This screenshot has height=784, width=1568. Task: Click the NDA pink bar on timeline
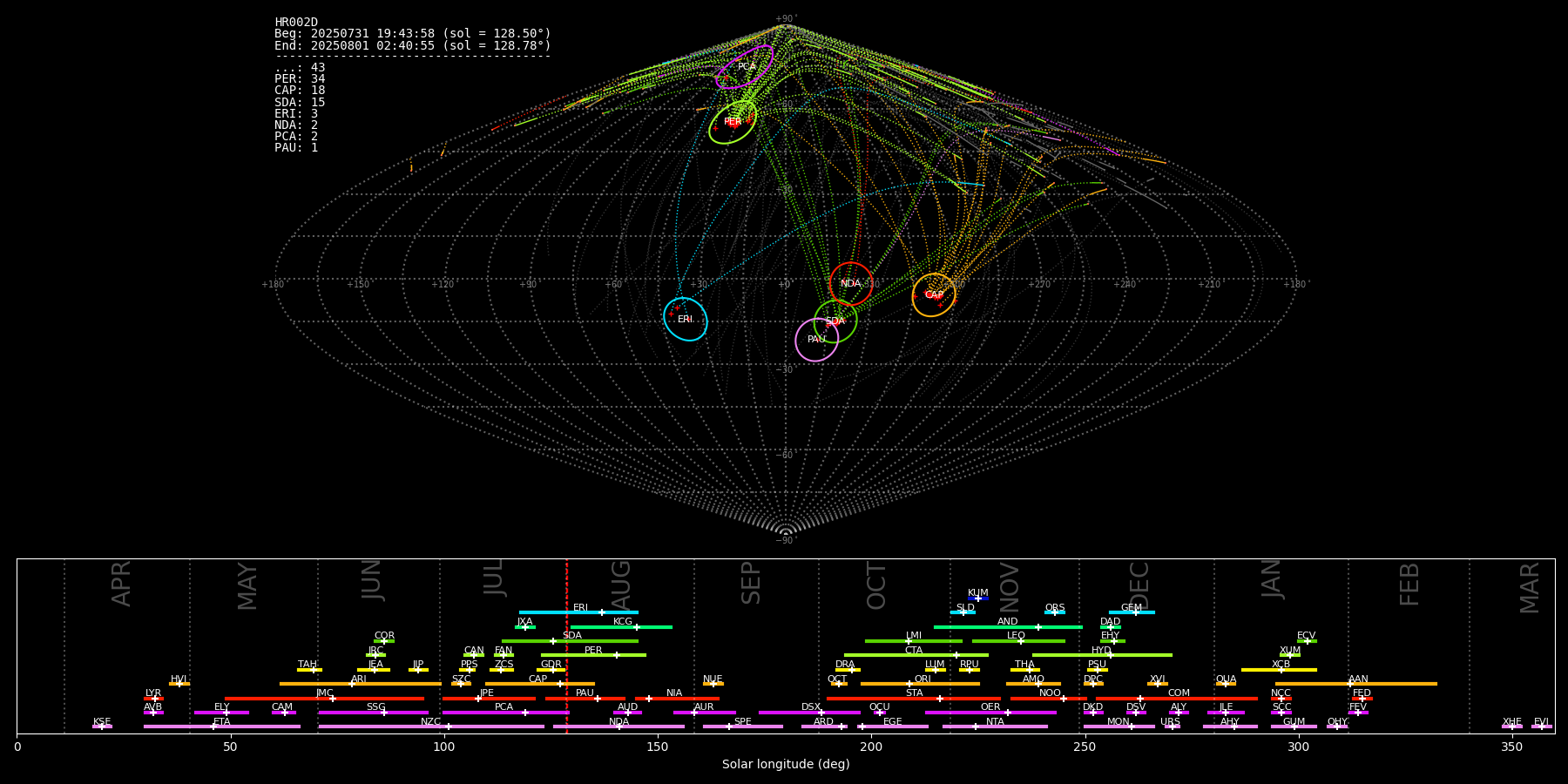(618, 727)
